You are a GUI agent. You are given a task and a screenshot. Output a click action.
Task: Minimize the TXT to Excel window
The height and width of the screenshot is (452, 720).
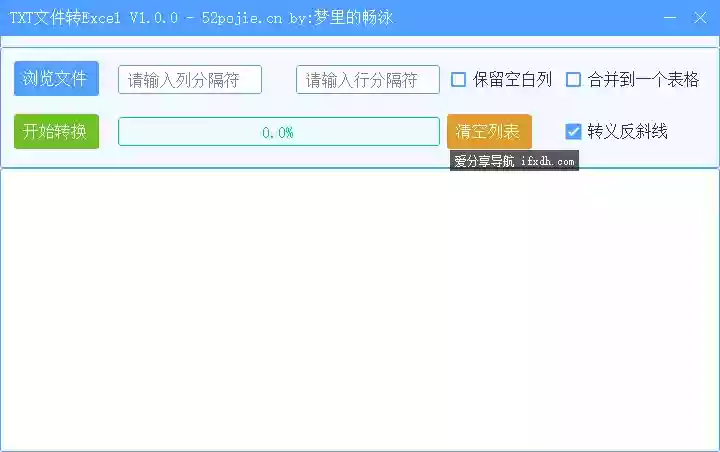coord(670,17)
